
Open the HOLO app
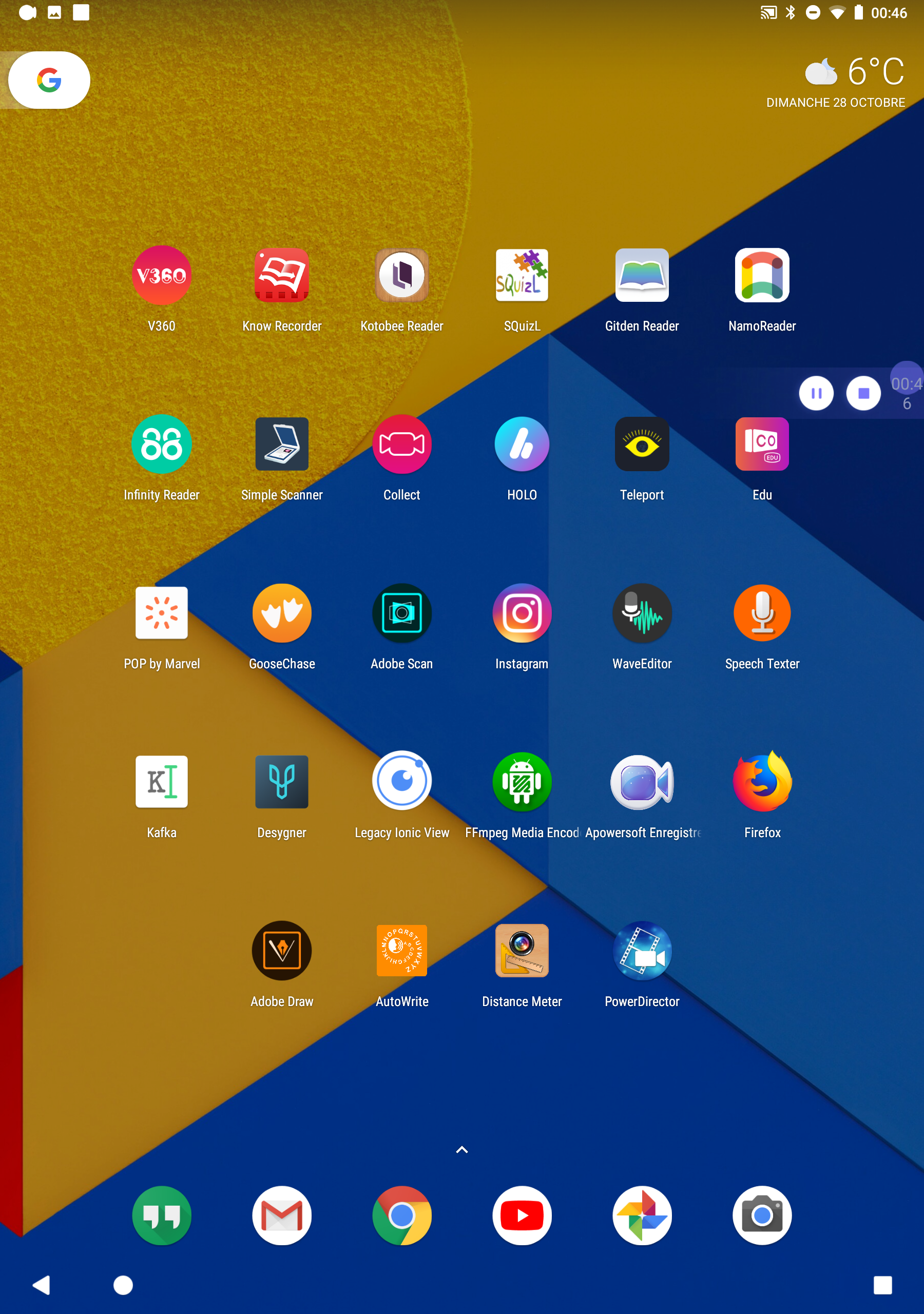pos(522,444)
